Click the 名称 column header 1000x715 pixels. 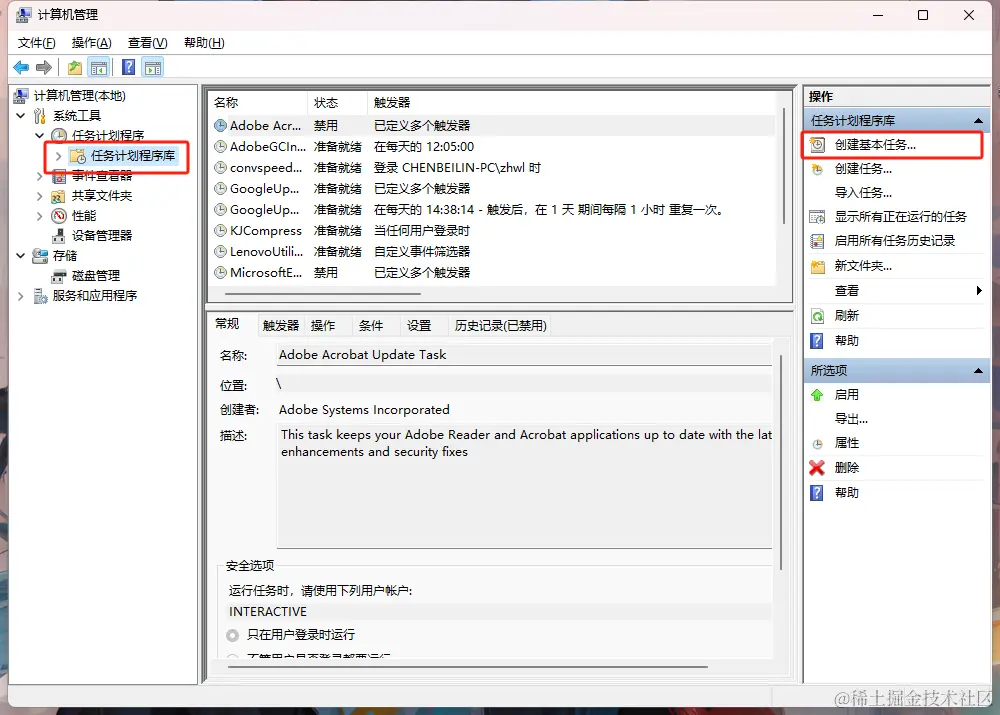click(x=258, y=103)
